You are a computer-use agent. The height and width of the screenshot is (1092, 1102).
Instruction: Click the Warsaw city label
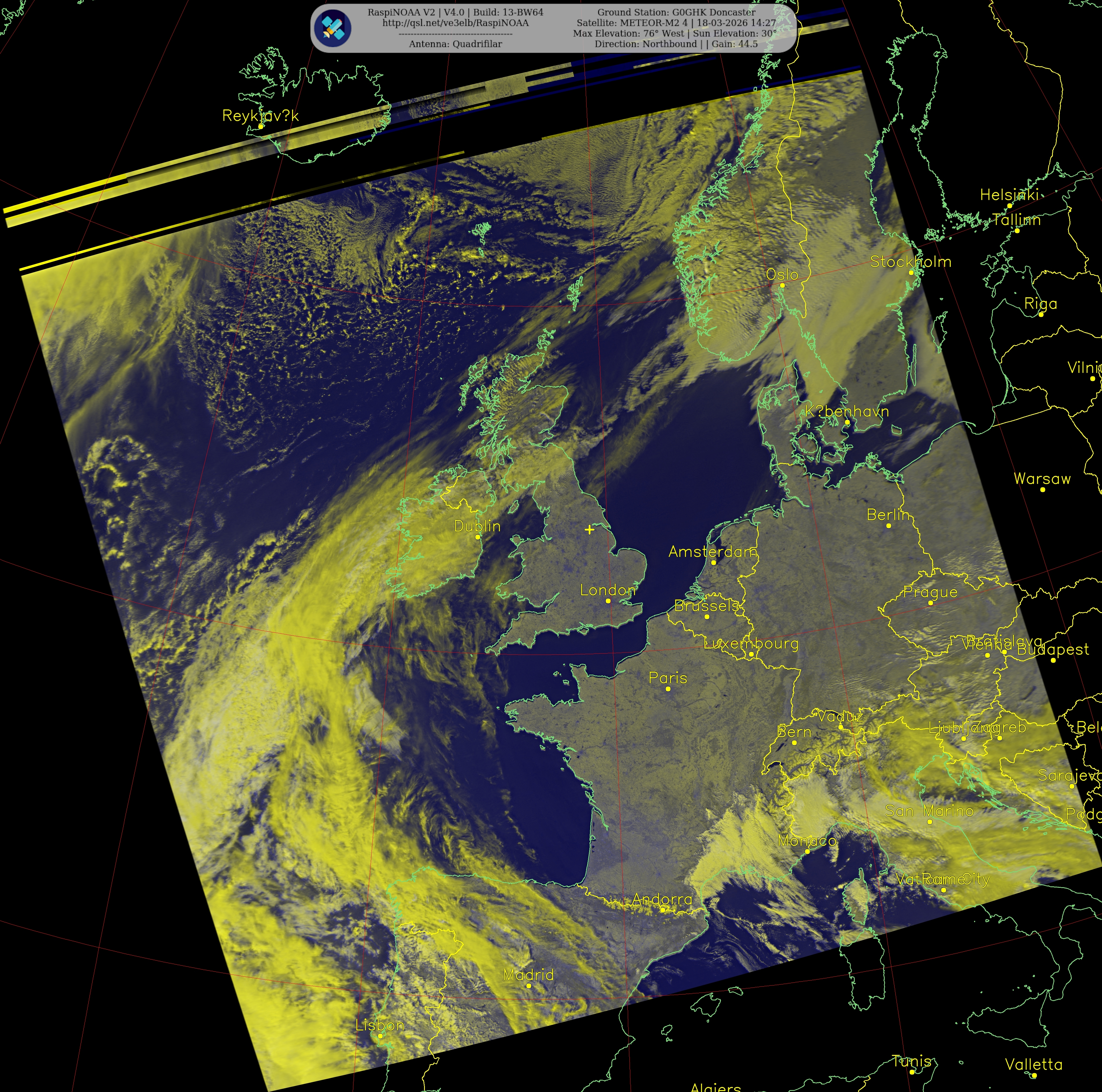click(x=1042, y=479)
